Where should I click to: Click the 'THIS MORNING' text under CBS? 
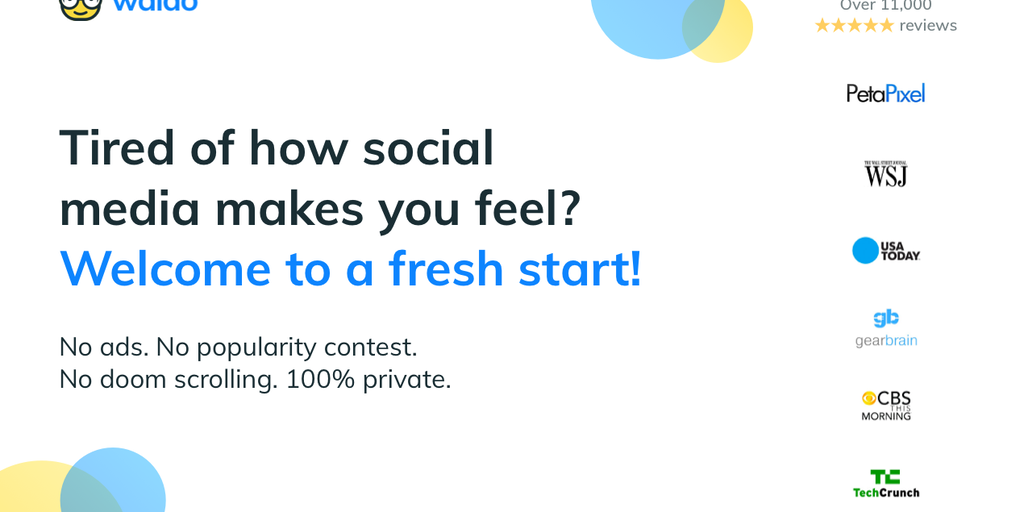click(886, 414)
